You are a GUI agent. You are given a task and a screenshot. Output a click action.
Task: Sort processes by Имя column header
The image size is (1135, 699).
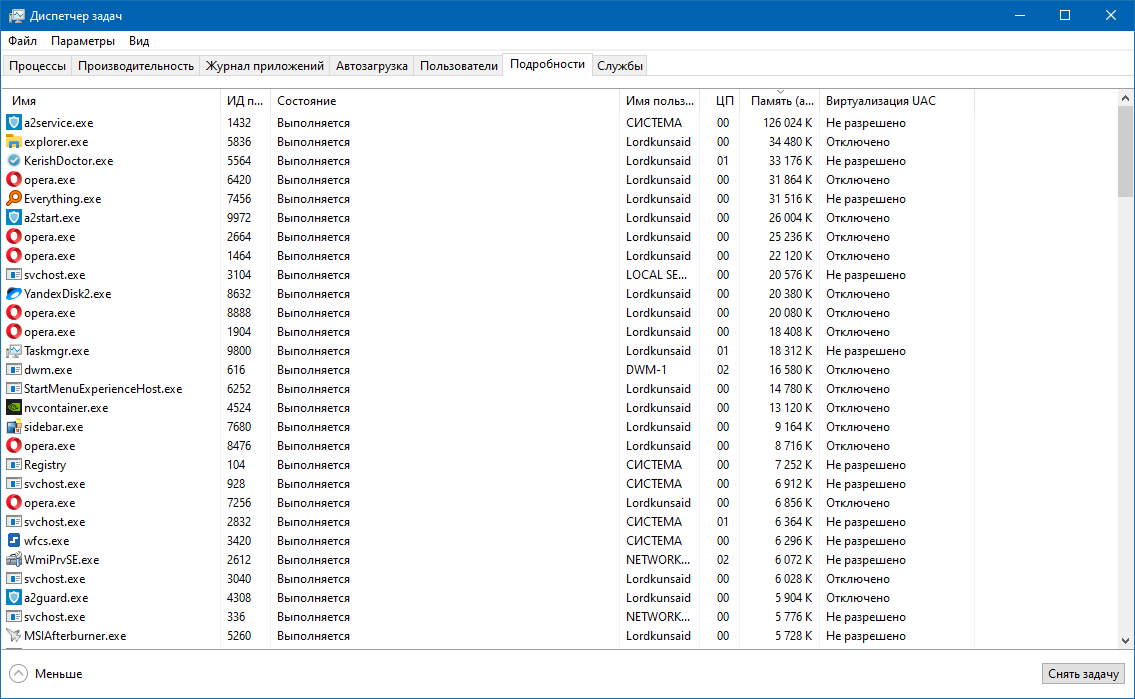coord(24,101)
